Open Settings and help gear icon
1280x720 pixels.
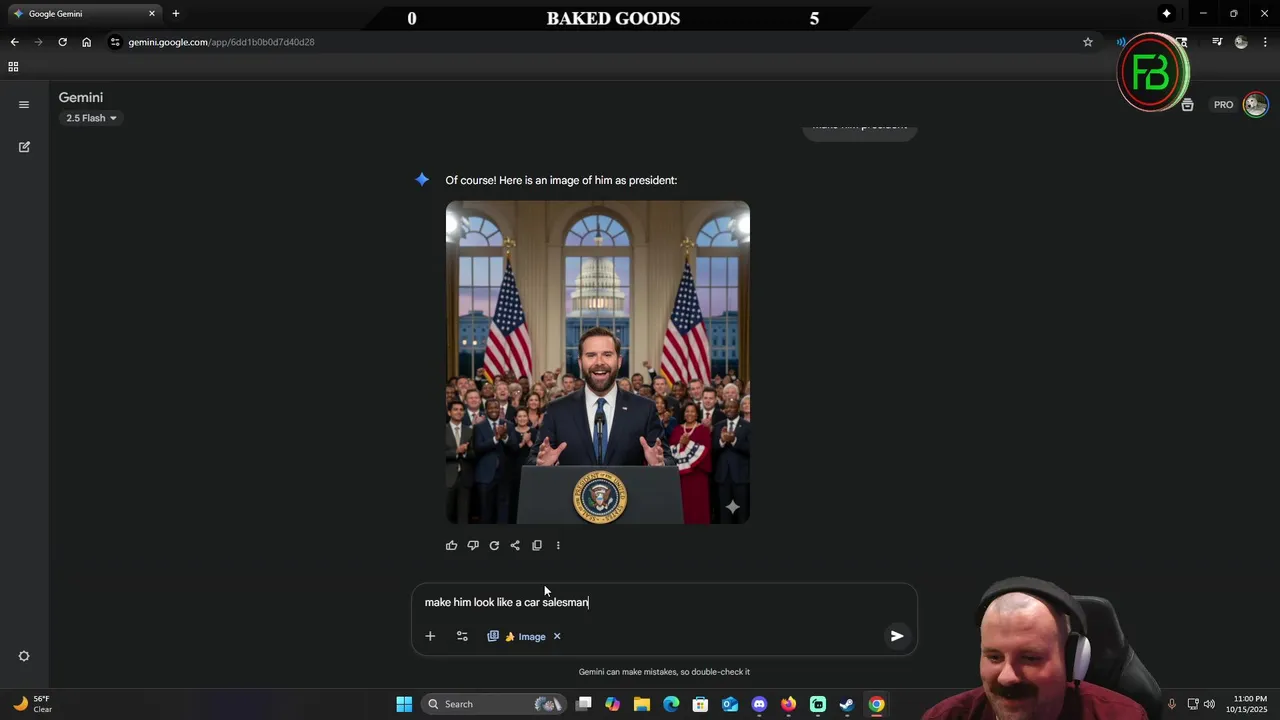tap(24, 656)
